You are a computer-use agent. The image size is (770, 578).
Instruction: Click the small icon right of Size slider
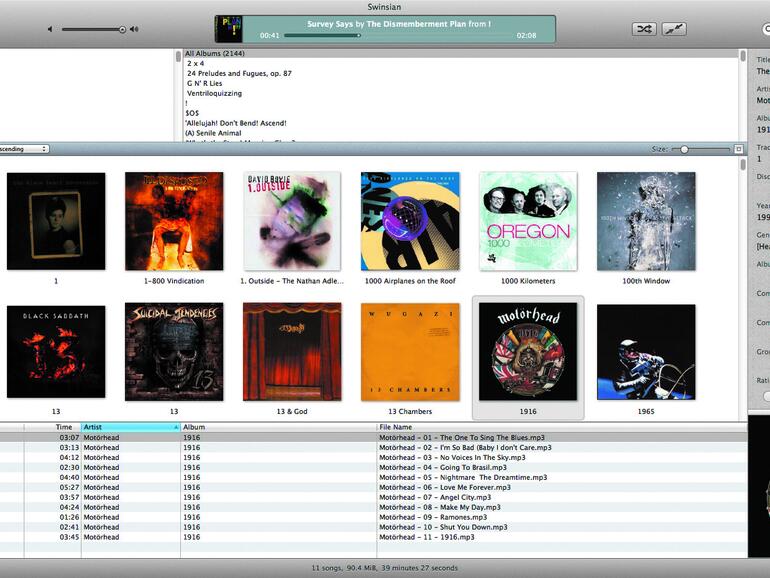coord(739,149)
